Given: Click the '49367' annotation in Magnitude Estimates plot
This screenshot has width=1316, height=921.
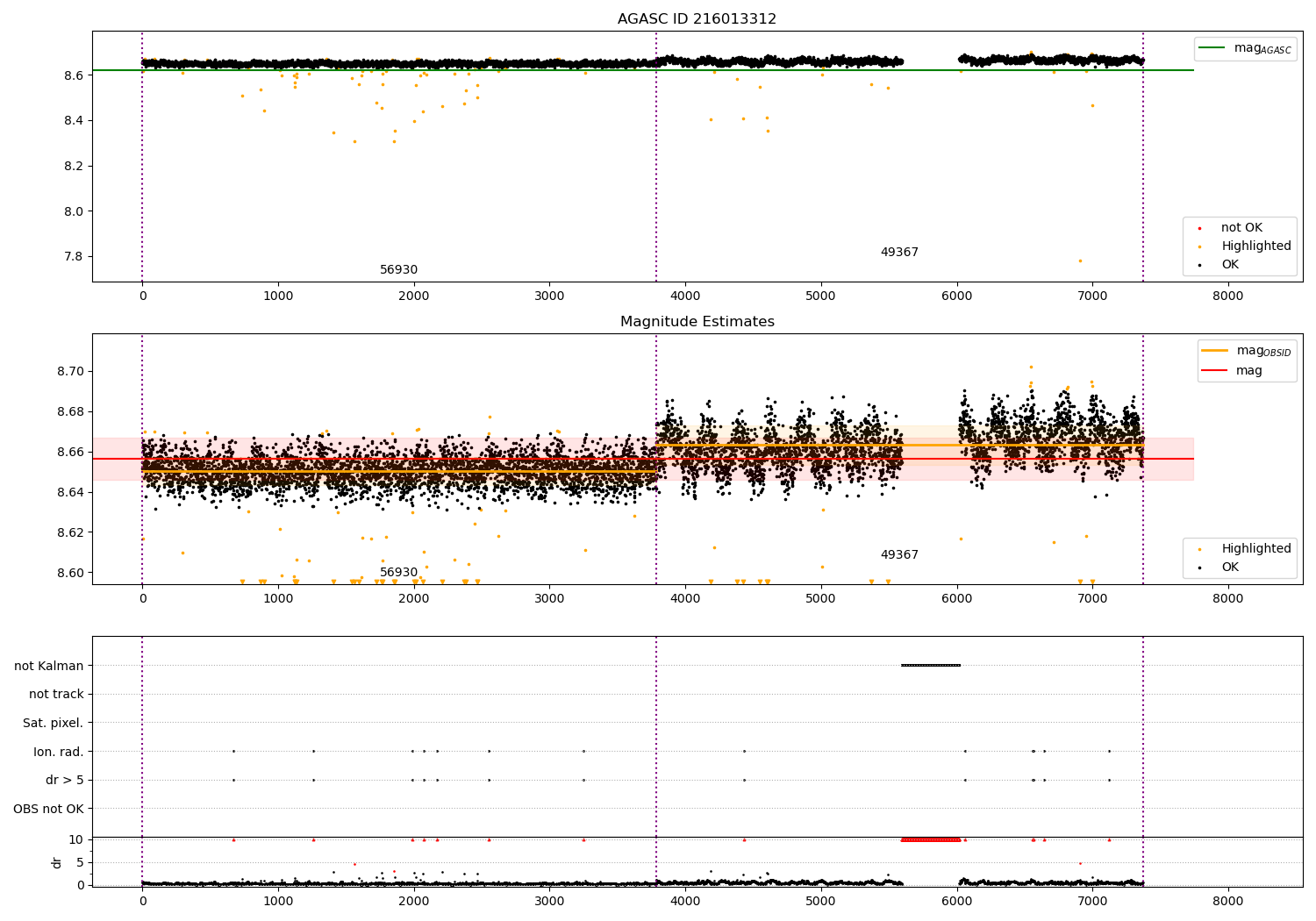Looking at the screenshot, I should [899, 555].
